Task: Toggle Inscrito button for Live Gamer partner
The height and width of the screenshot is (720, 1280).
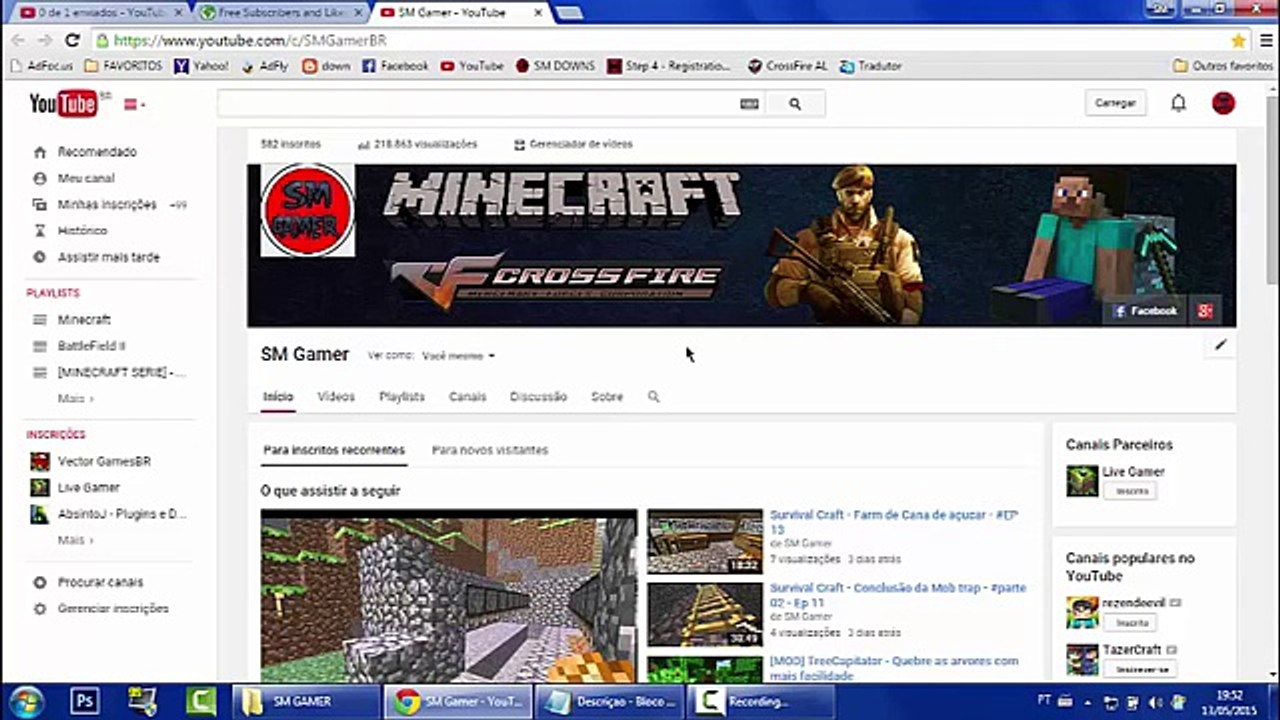Action: pyautogui.click(x=1132, y=491)
